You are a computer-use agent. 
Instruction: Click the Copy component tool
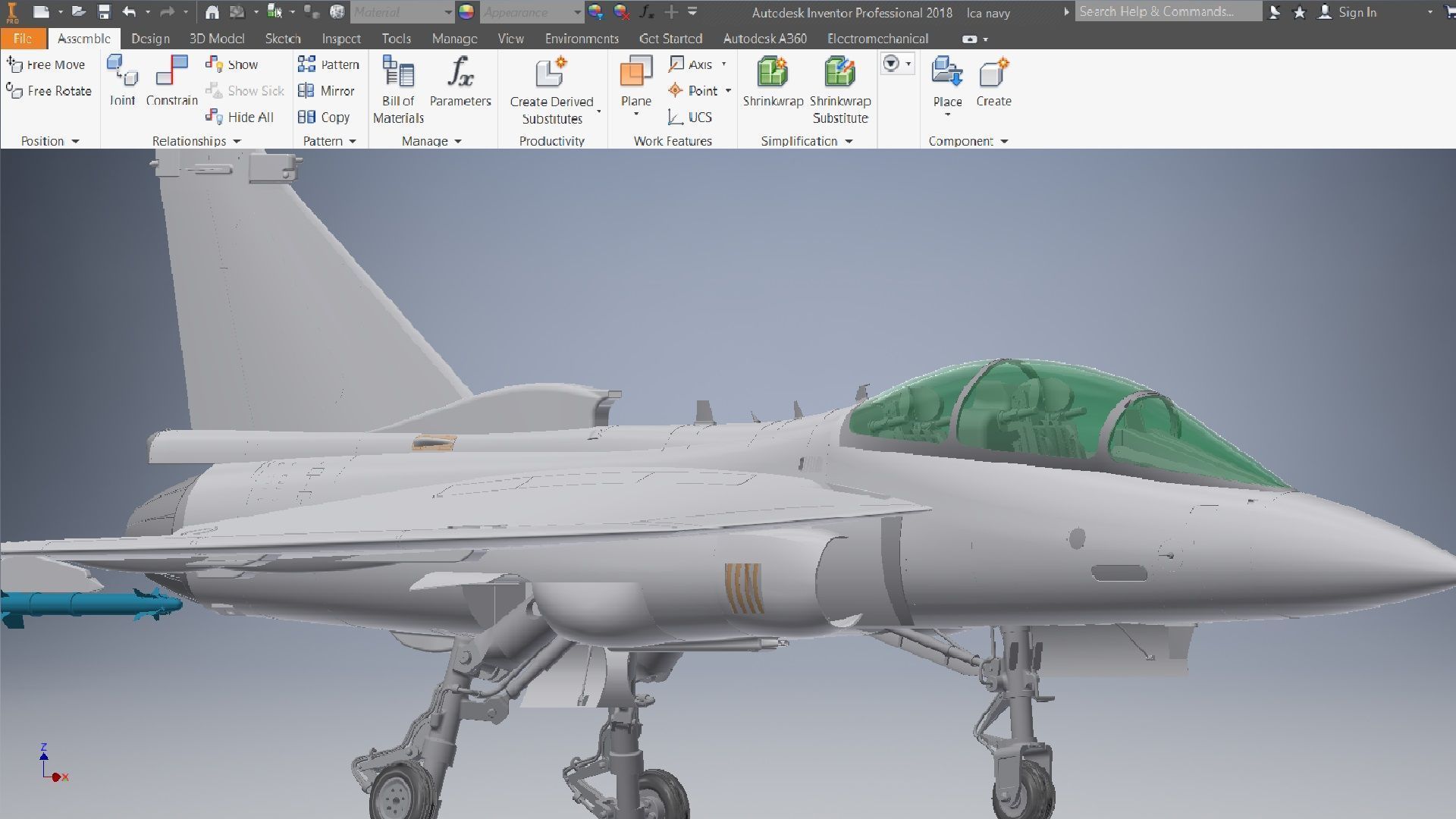(324, 117)
